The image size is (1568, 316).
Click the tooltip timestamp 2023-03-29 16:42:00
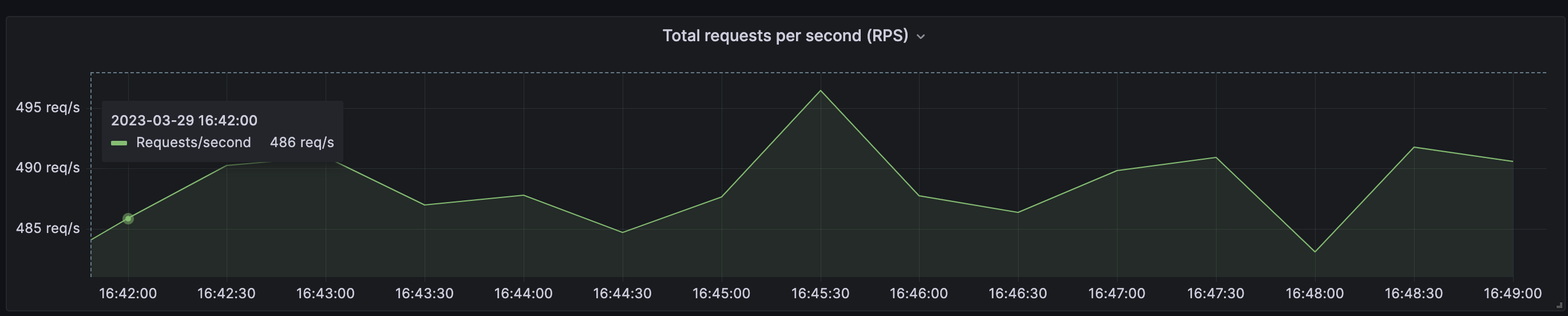click(184, 121)
